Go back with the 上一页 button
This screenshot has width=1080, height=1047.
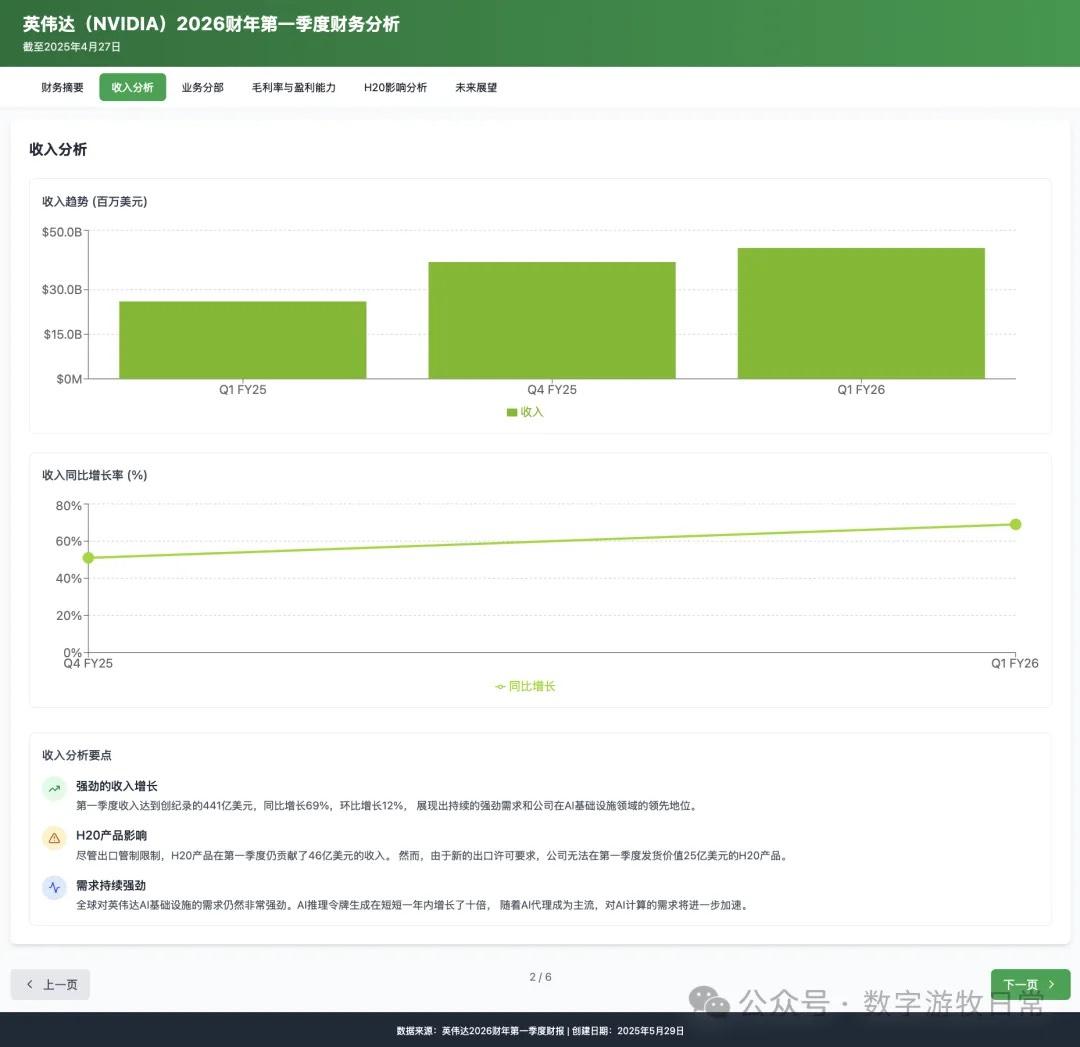(50, 985)
